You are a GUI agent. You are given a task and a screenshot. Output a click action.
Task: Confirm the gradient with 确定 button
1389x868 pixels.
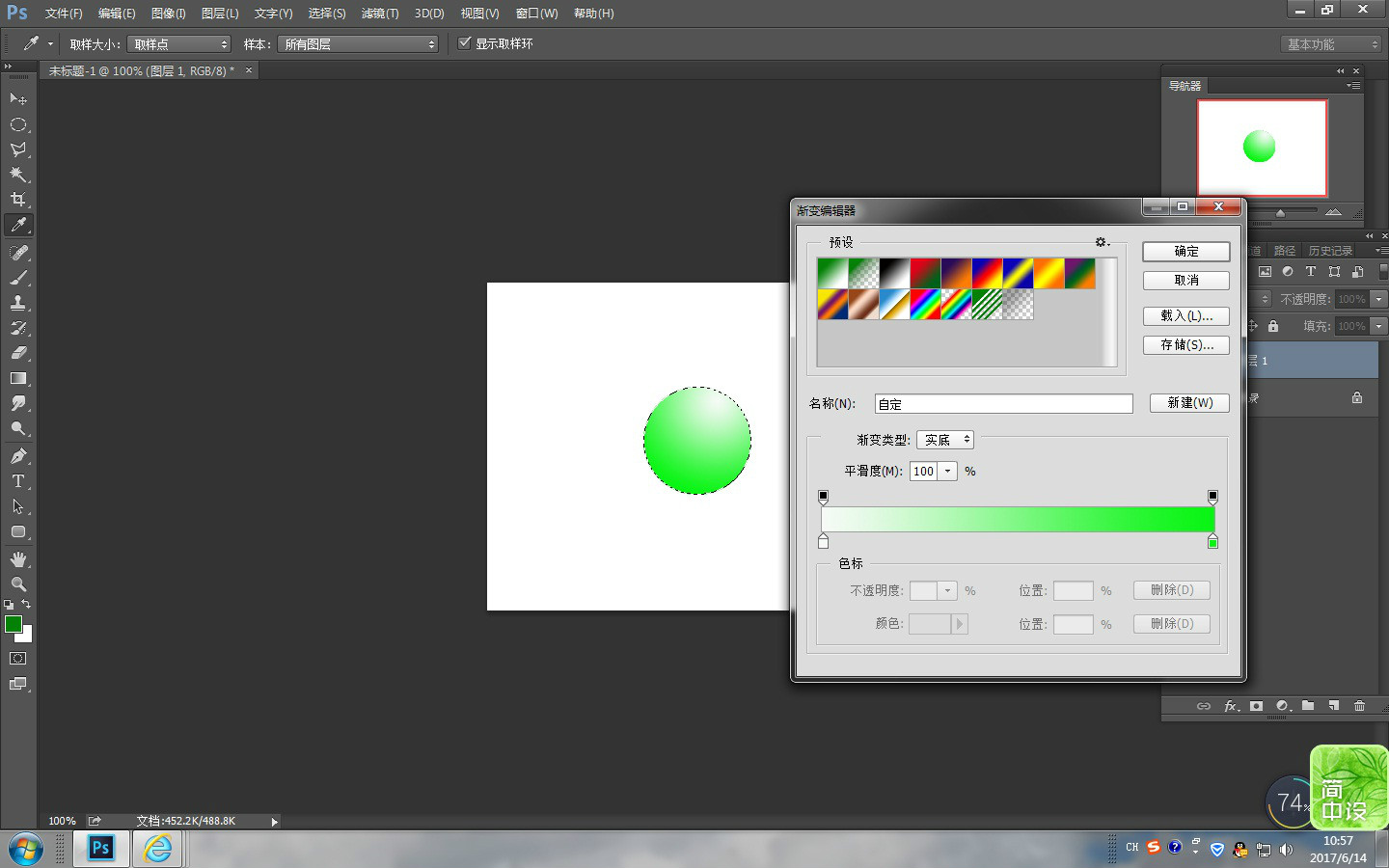1186,252
